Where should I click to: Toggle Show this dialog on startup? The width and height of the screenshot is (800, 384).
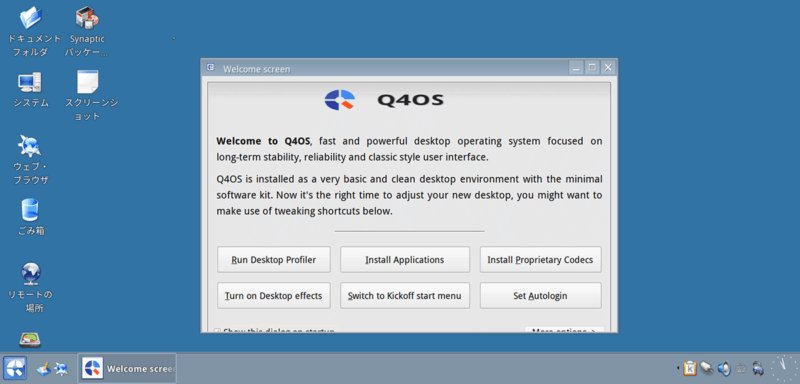(274, 330)
